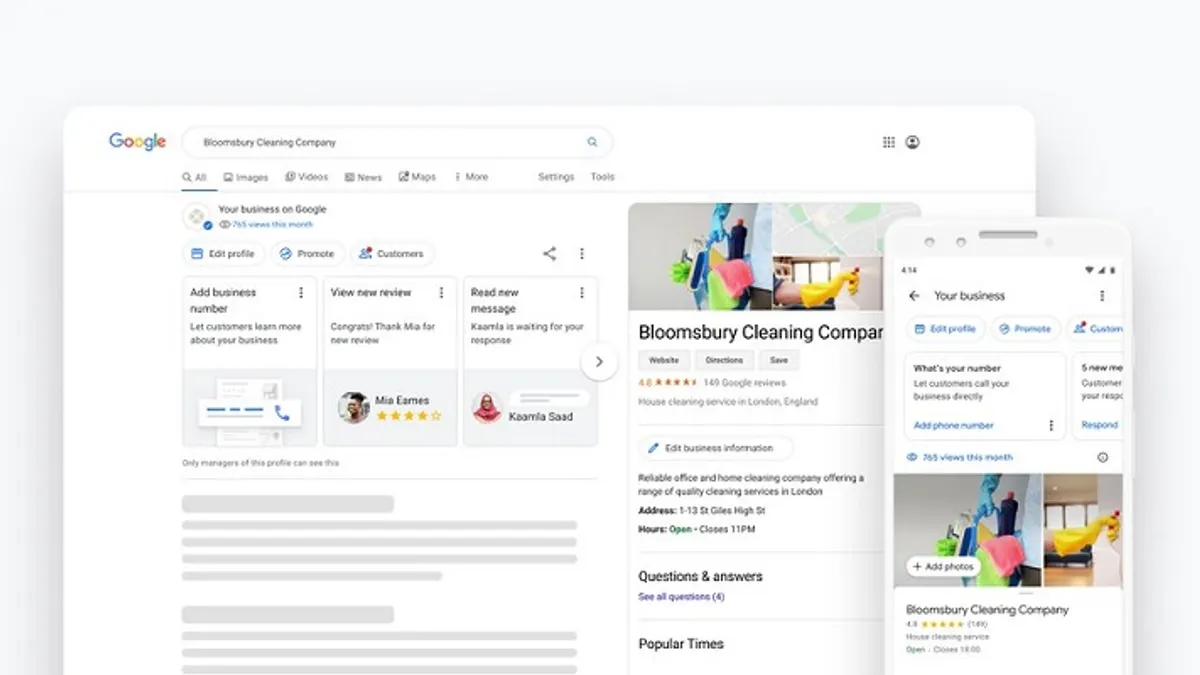Click the Popular Times heading
This screenshot has width=1200, height=675.
[x=681, y=644]
